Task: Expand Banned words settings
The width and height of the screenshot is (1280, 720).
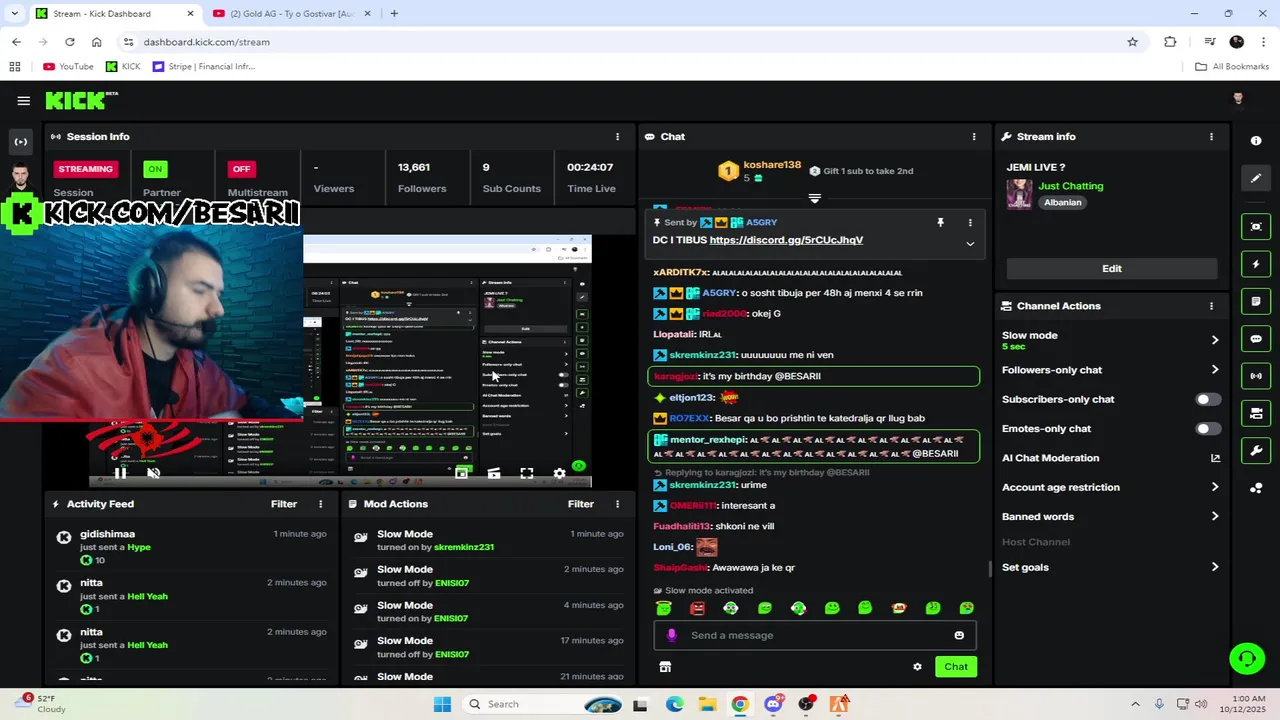Action: click(1215, 517)
